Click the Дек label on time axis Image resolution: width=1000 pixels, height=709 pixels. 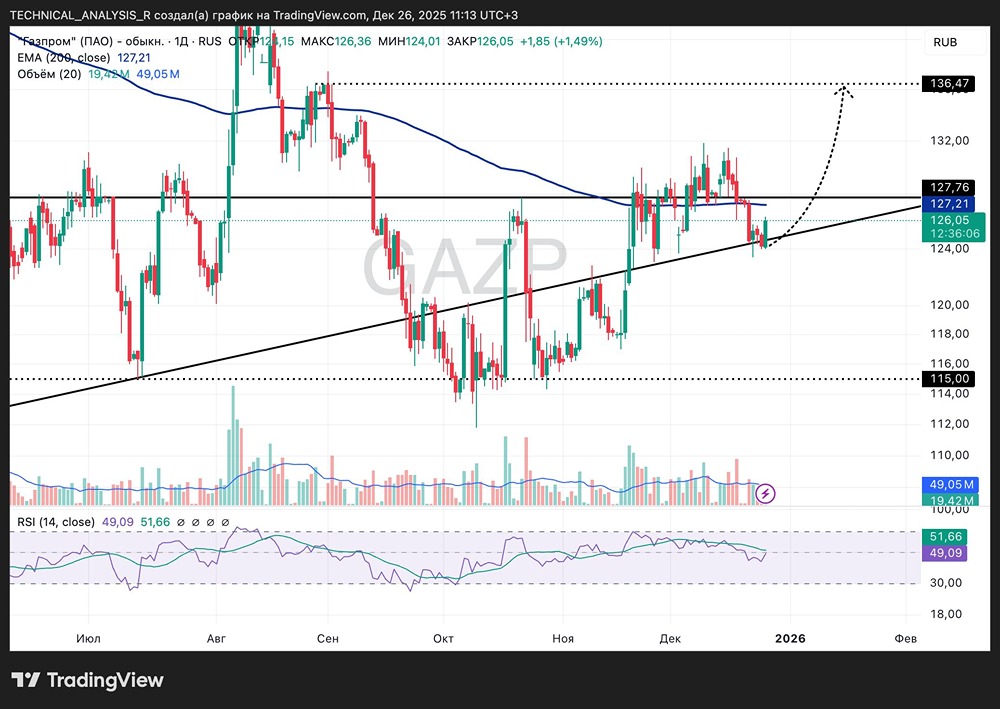tap(670, 638)
